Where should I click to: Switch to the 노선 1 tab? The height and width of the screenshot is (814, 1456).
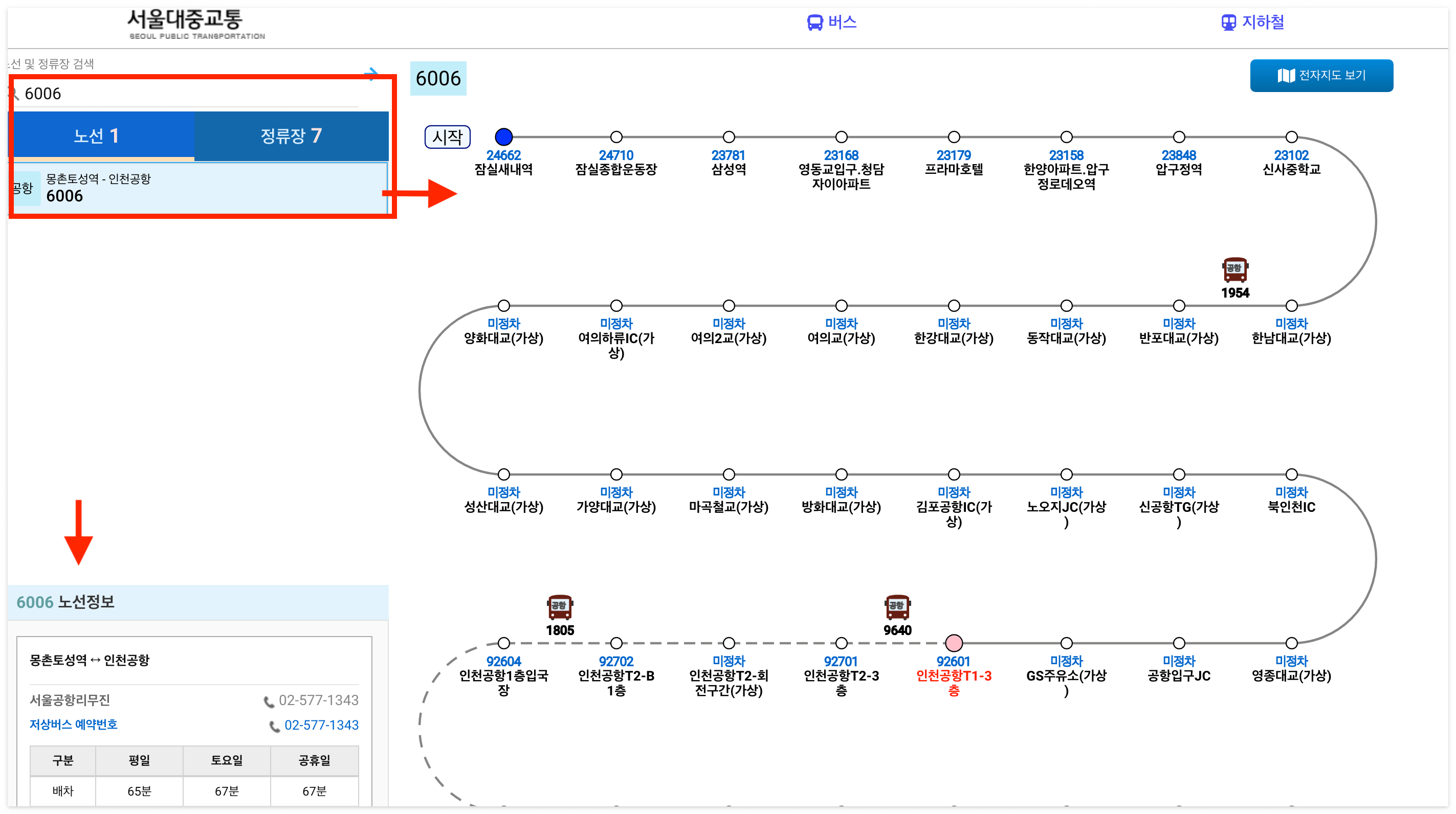96,135
